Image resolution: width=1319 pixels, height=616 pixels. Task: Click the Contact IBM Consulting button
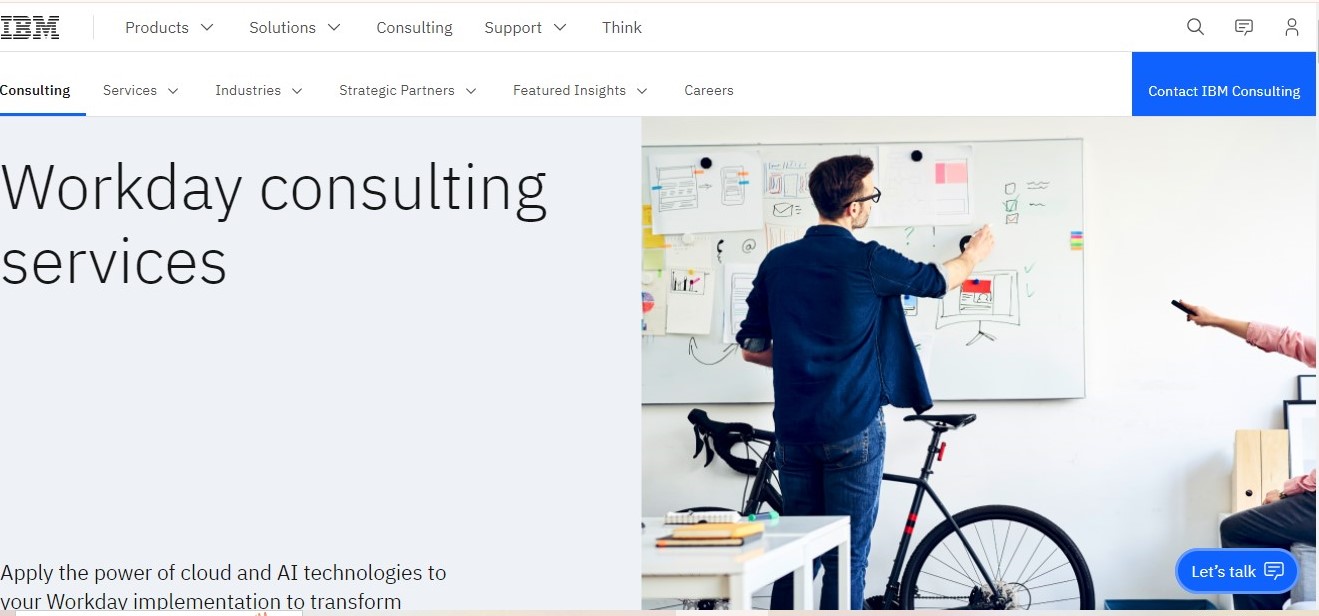click(x=1224, y=91)
